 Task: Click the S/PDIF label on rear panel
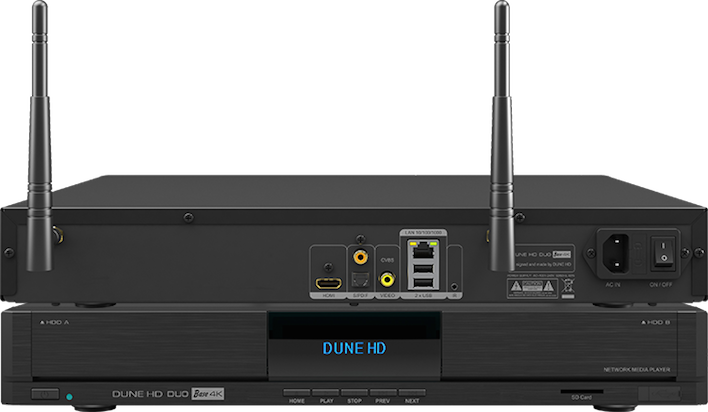coord(360,295)
